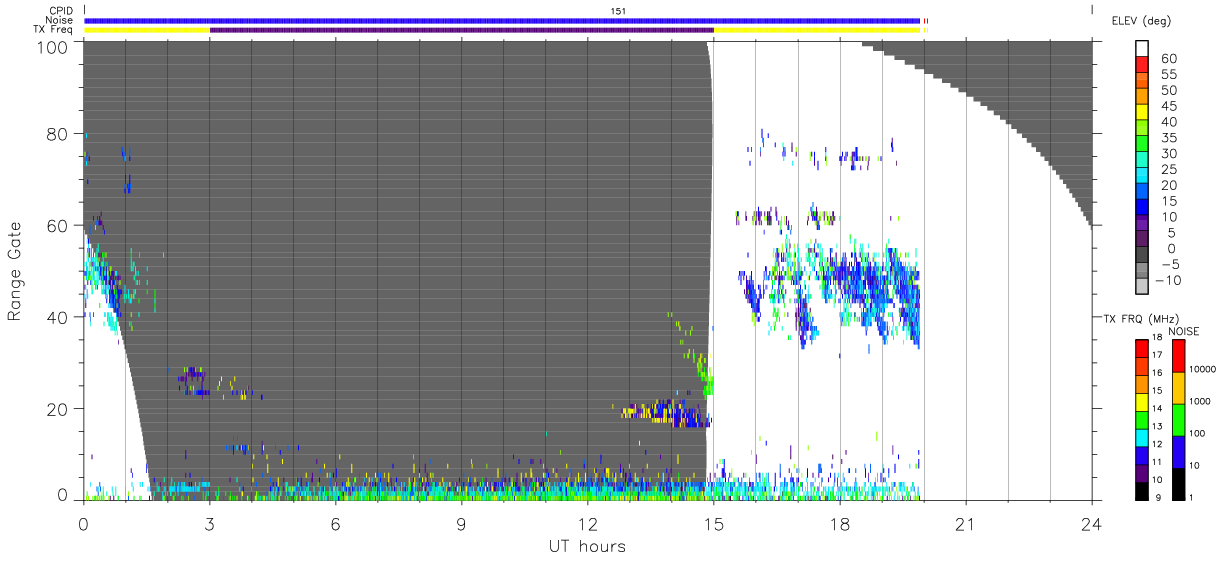Image resolution: width=1228 pixels, height=567 pixels.
Task: Select green 13–14 swatch in TX FRQ bar
Action: coord(1142,419)
